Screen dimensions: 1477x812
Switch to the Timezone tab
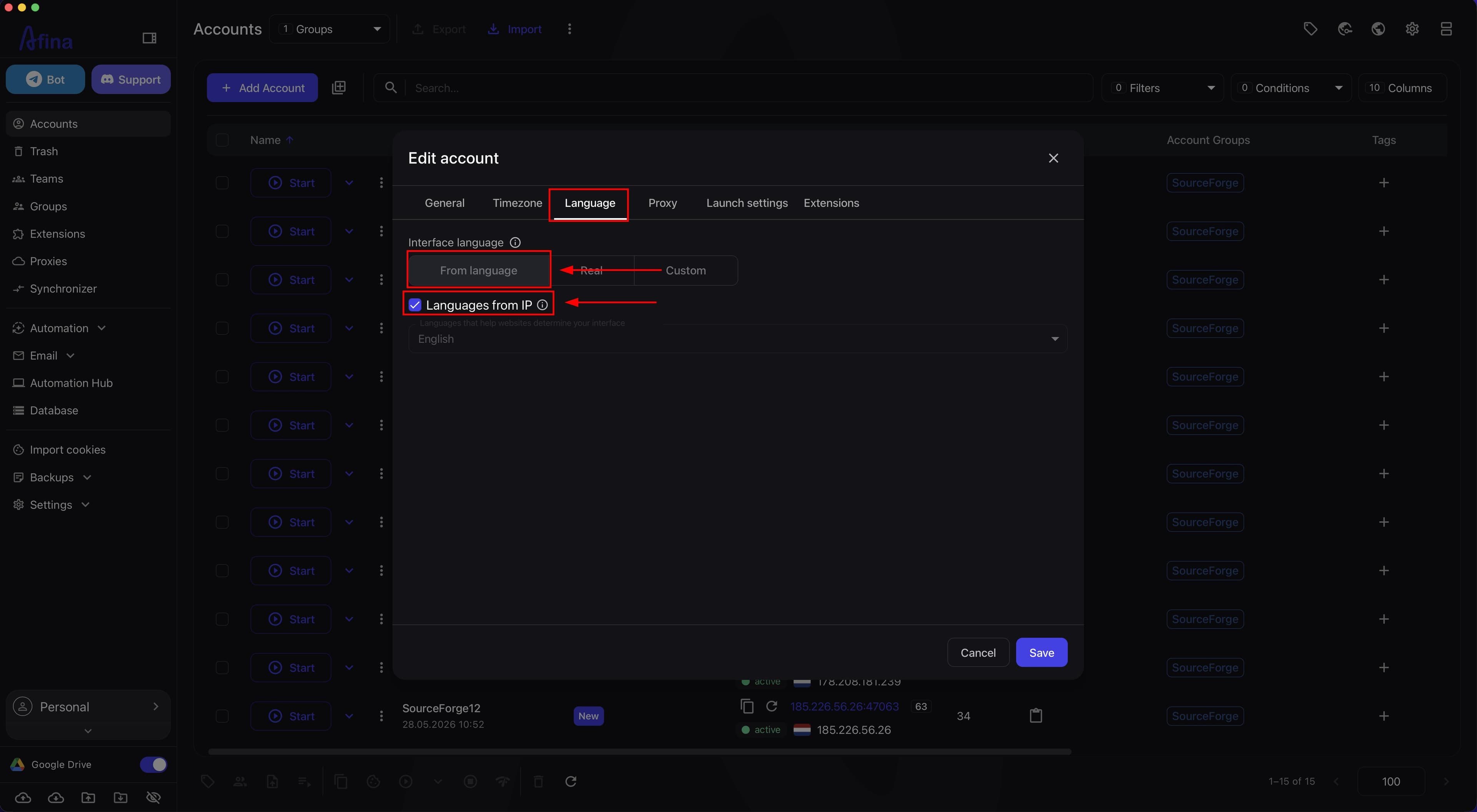click(517, 203)
